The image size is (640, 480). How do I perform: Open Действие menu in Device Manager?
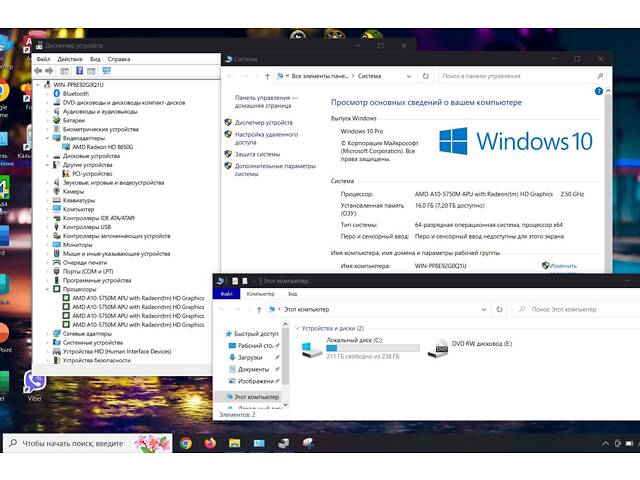click(70, 59)
